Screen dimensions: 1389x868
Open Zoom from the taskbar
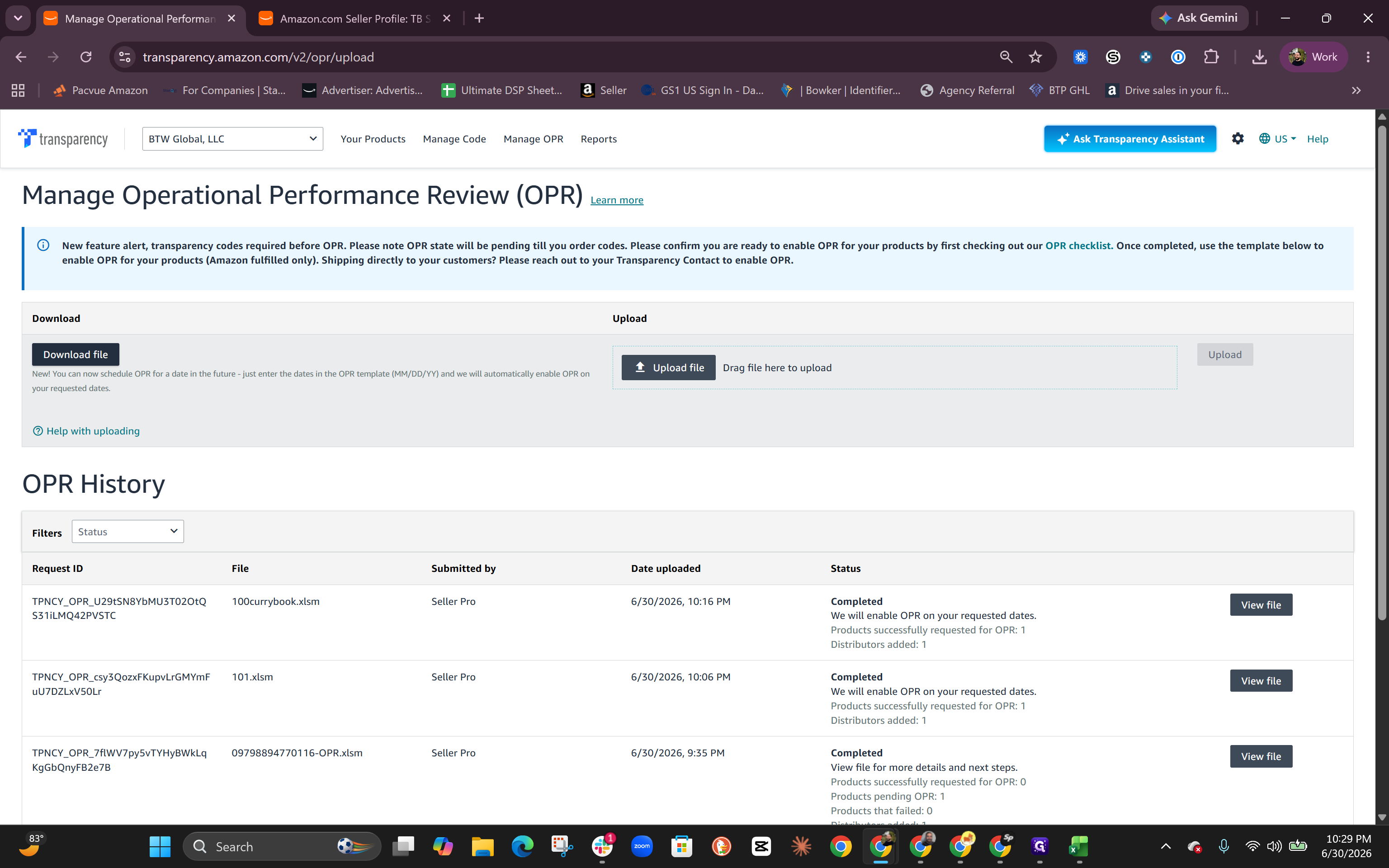point(642,846)
